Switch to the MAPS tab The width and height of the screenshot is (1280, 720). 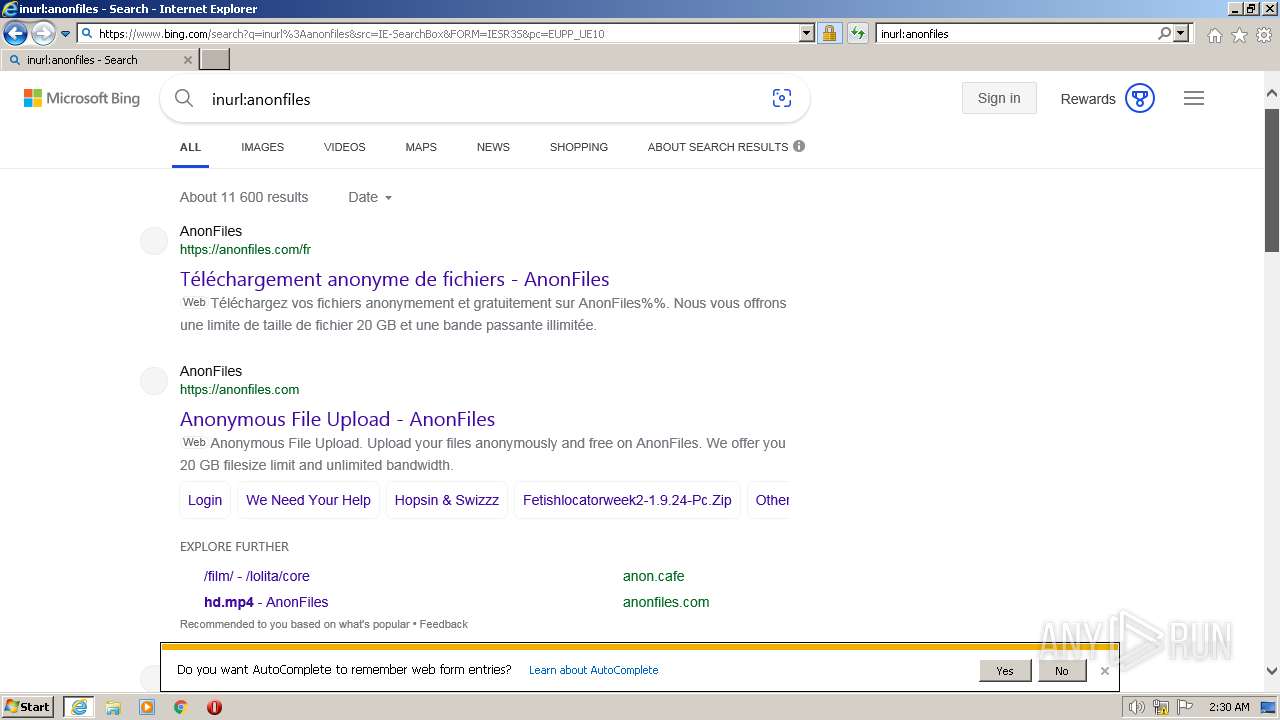(421, 147)
